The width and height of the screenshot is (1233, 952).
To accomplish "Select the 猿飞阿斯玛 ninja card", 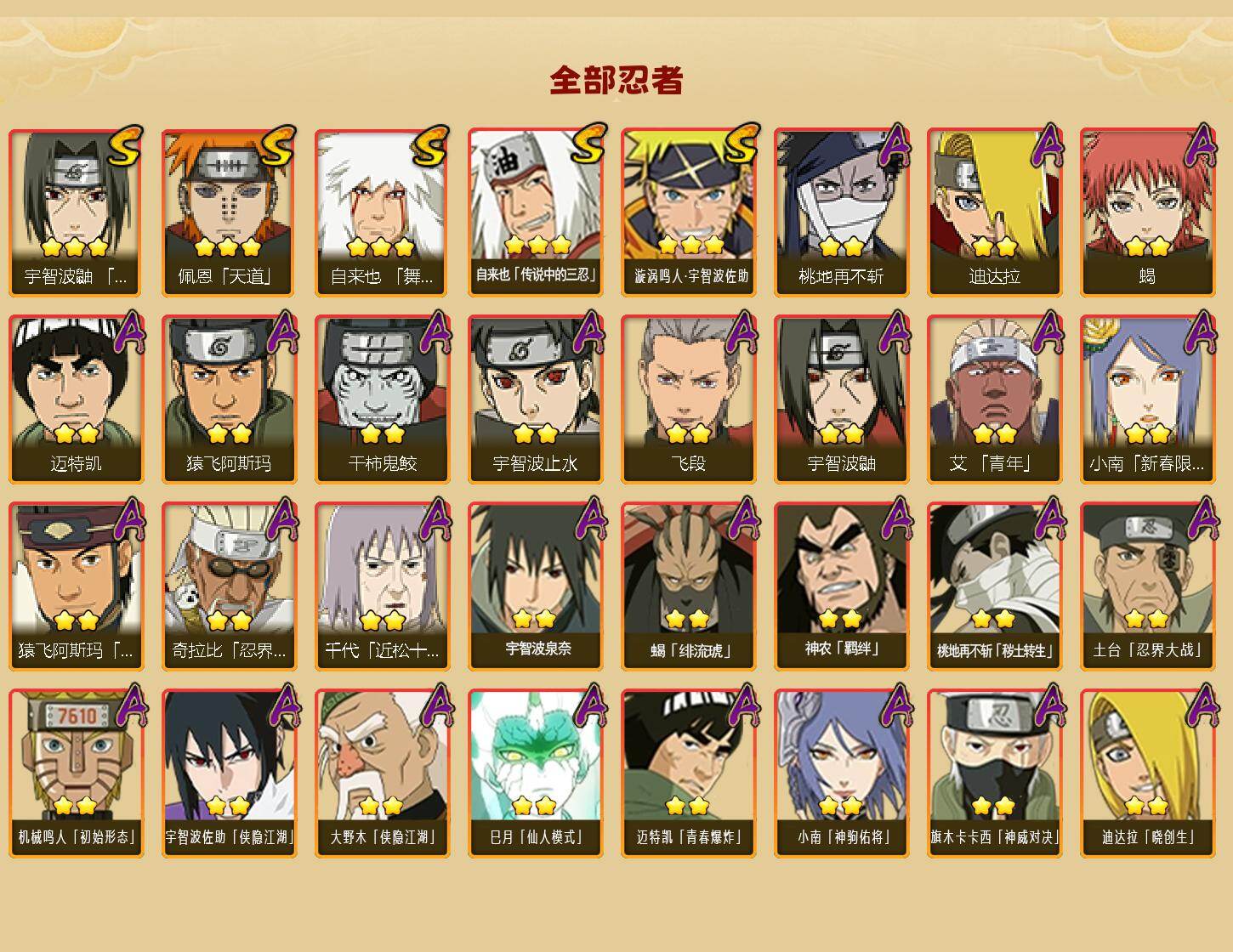I will [x=229, y=399].
